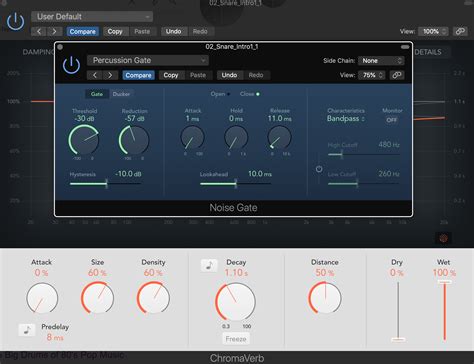This screenshot has height=364, width=474.
Task: Click link icon in ChromaVerb header
Action: tap(460, 31)
